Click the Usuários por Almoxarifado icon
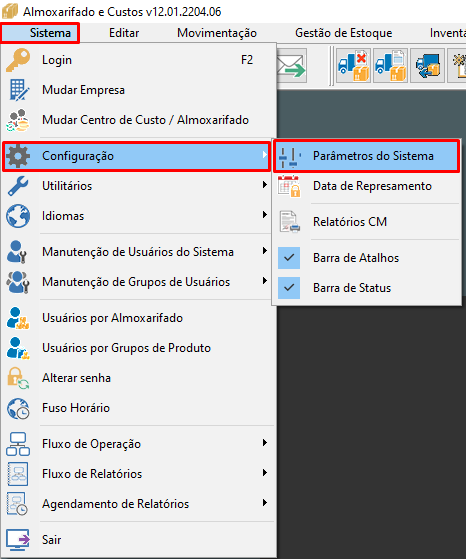Viewport: 466px width, 559px height. (18, 318)
